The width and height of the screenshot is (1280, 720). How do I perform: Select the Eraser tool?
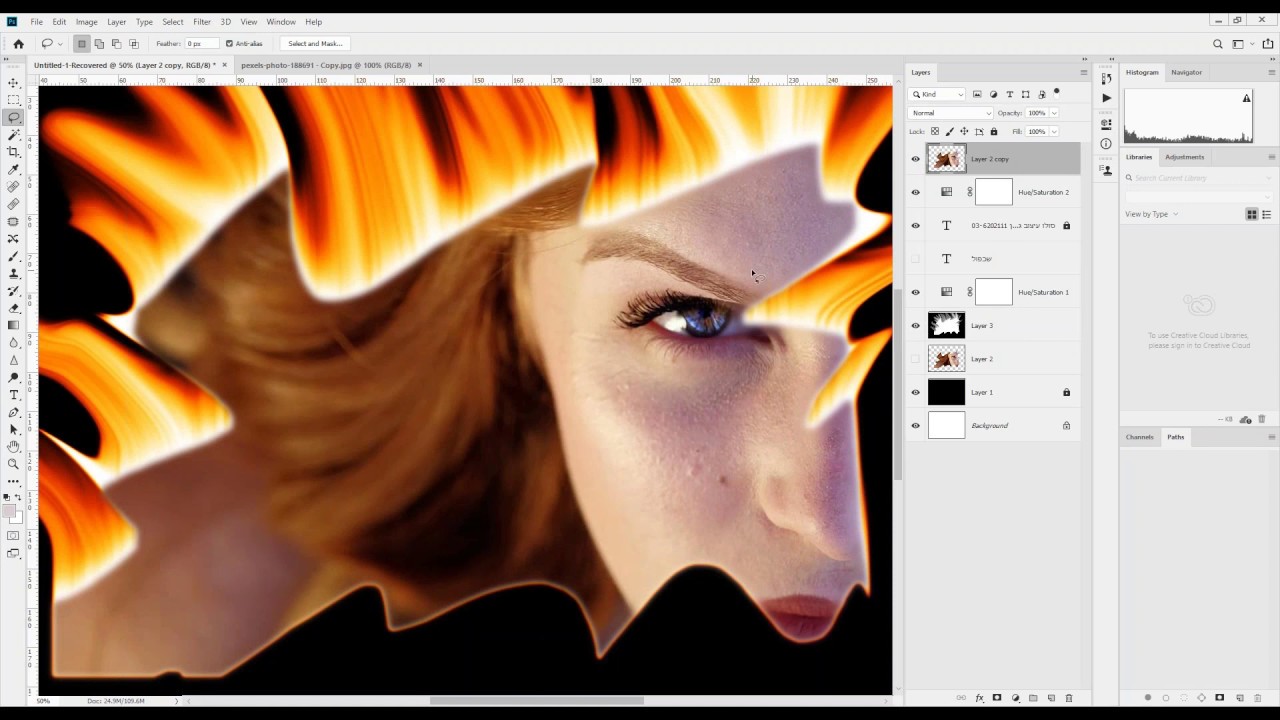point(13,308)
